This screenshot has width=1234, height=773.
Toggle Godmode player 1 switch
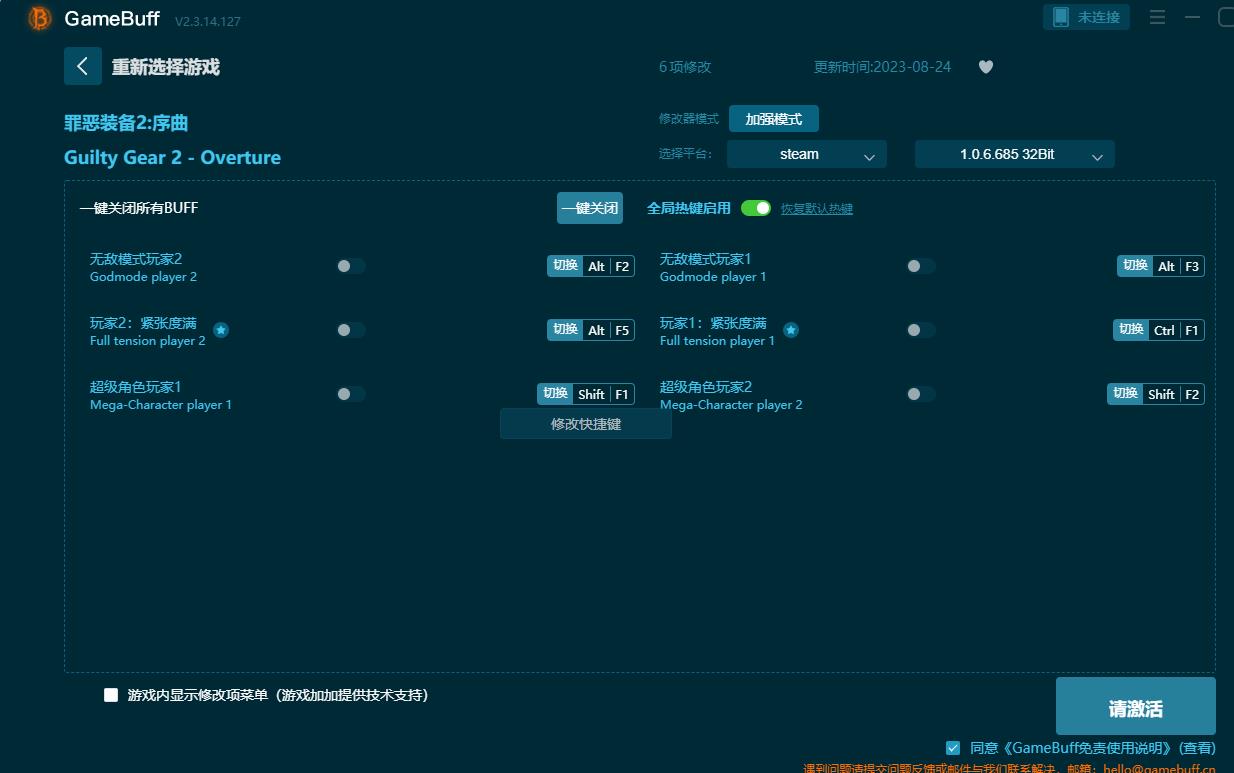[921, 266]
